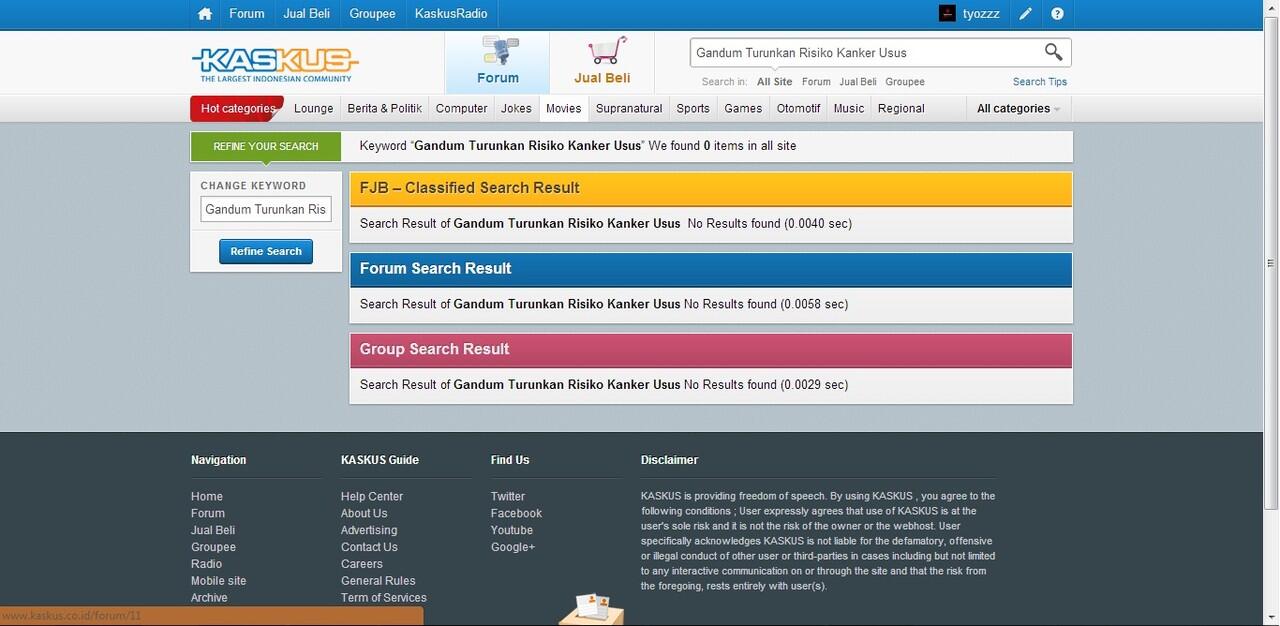The height and width of the screenshot is (626, 1280).
Task: Open the Youtube link
Action: pyautogui.click(x=512, y=530)
